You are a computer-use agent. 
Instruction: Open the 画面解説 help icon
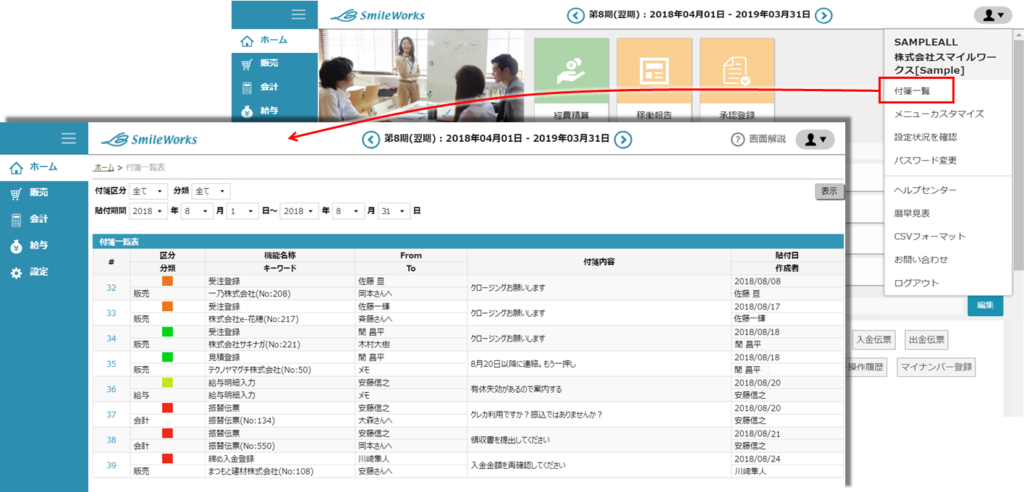point(738,139)
